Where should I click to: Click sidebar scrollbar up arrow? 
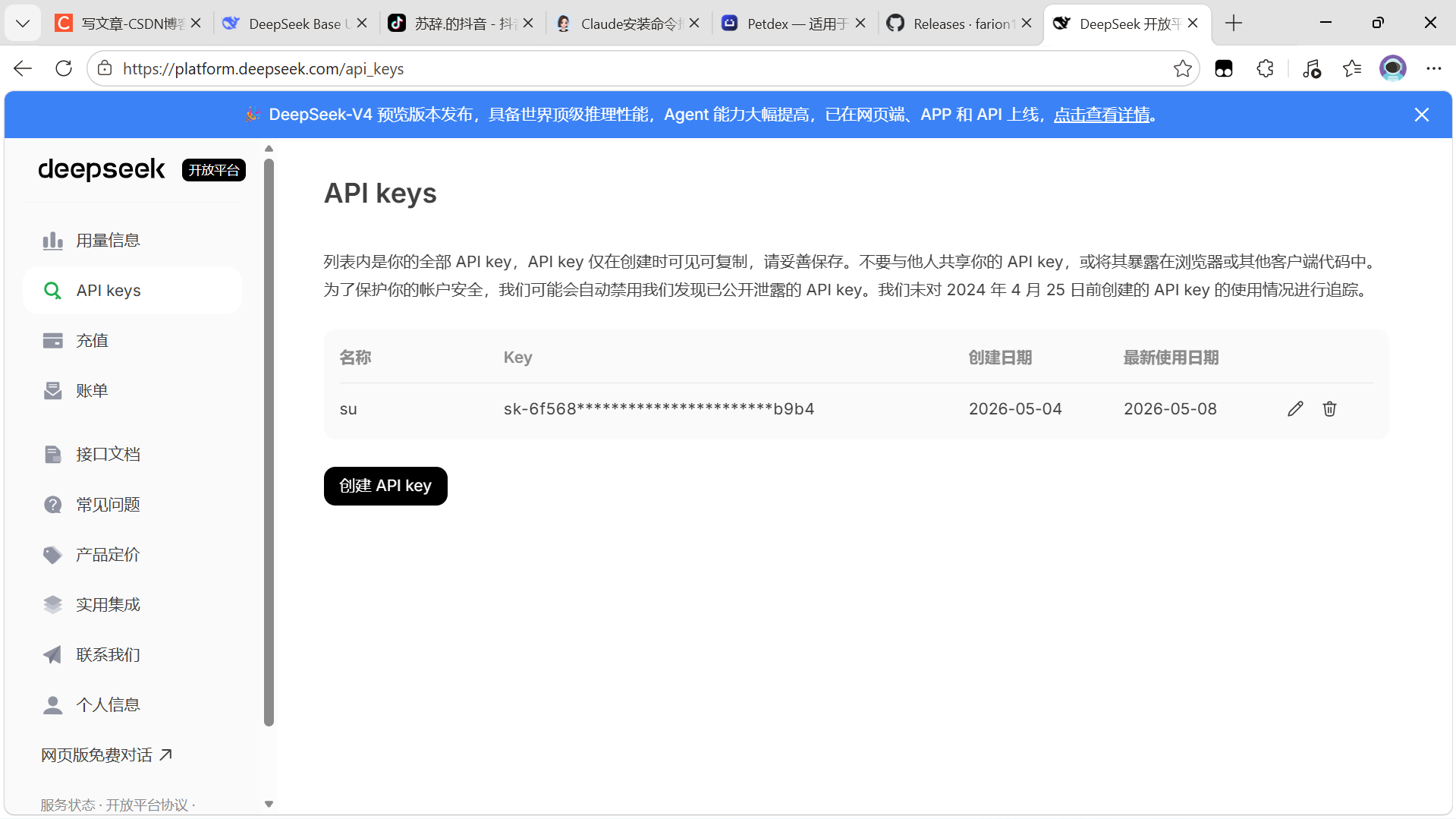[269, 149]
